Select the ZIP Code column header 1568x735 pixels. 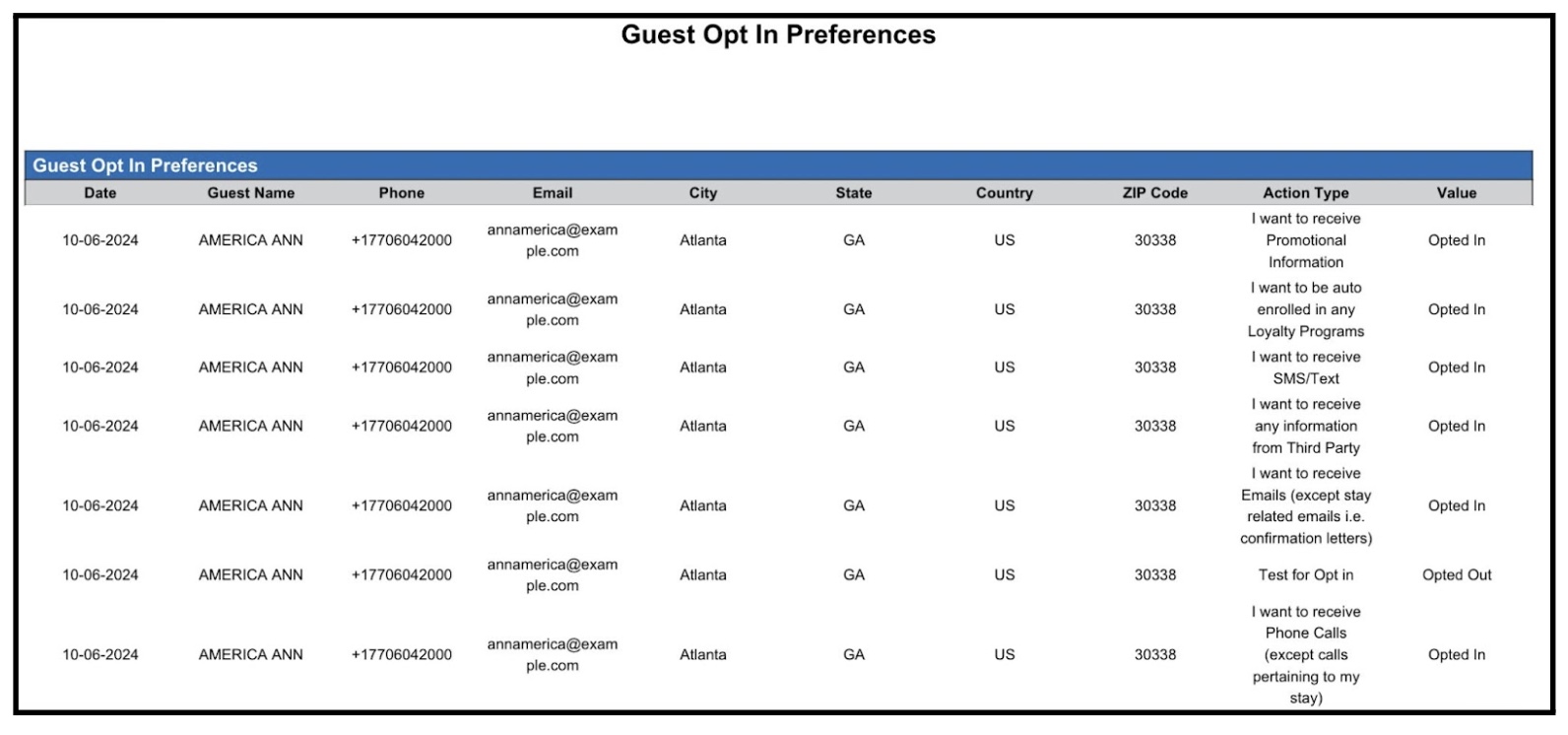pyautogui.click(x=1155, y=193)
